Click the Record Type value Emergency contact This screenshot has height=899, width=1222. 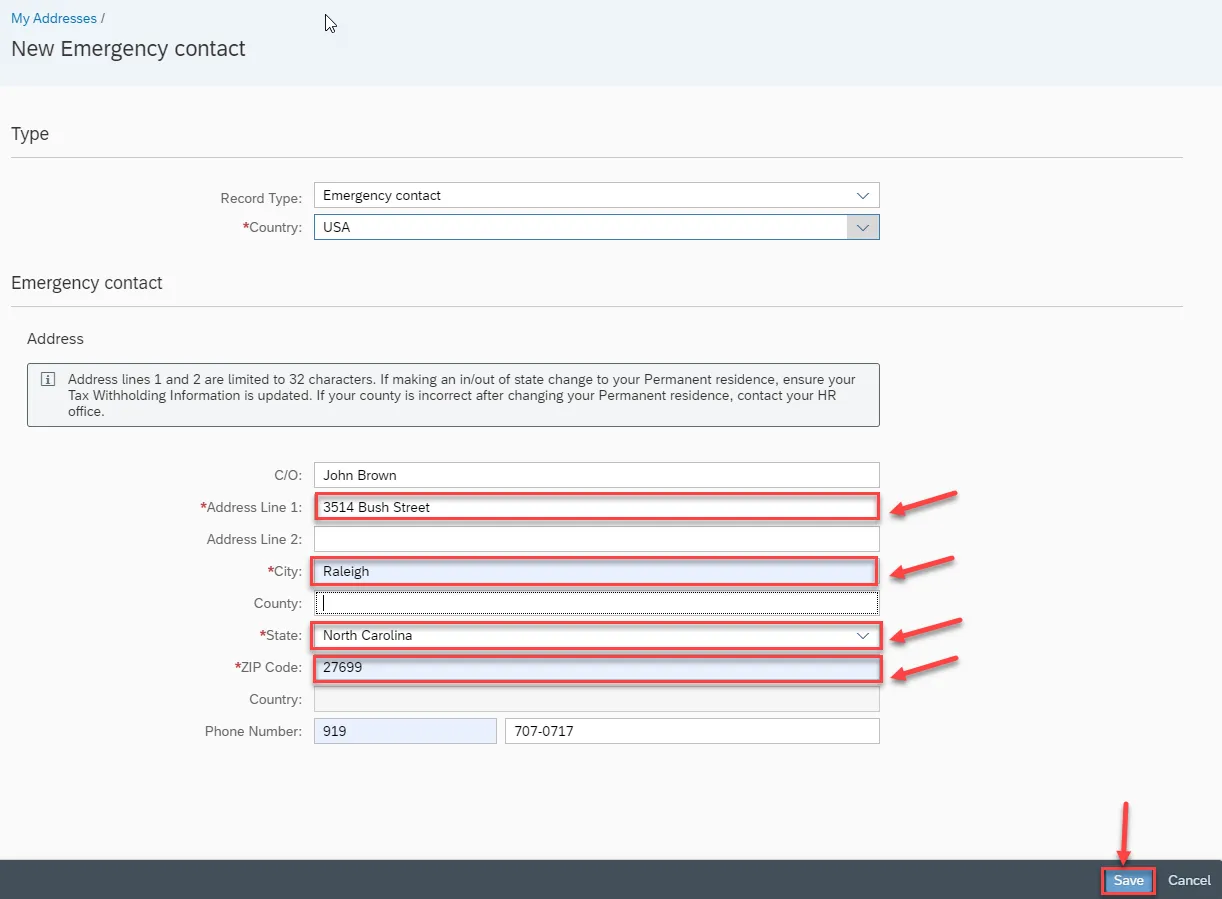click(x=382, y=195)
